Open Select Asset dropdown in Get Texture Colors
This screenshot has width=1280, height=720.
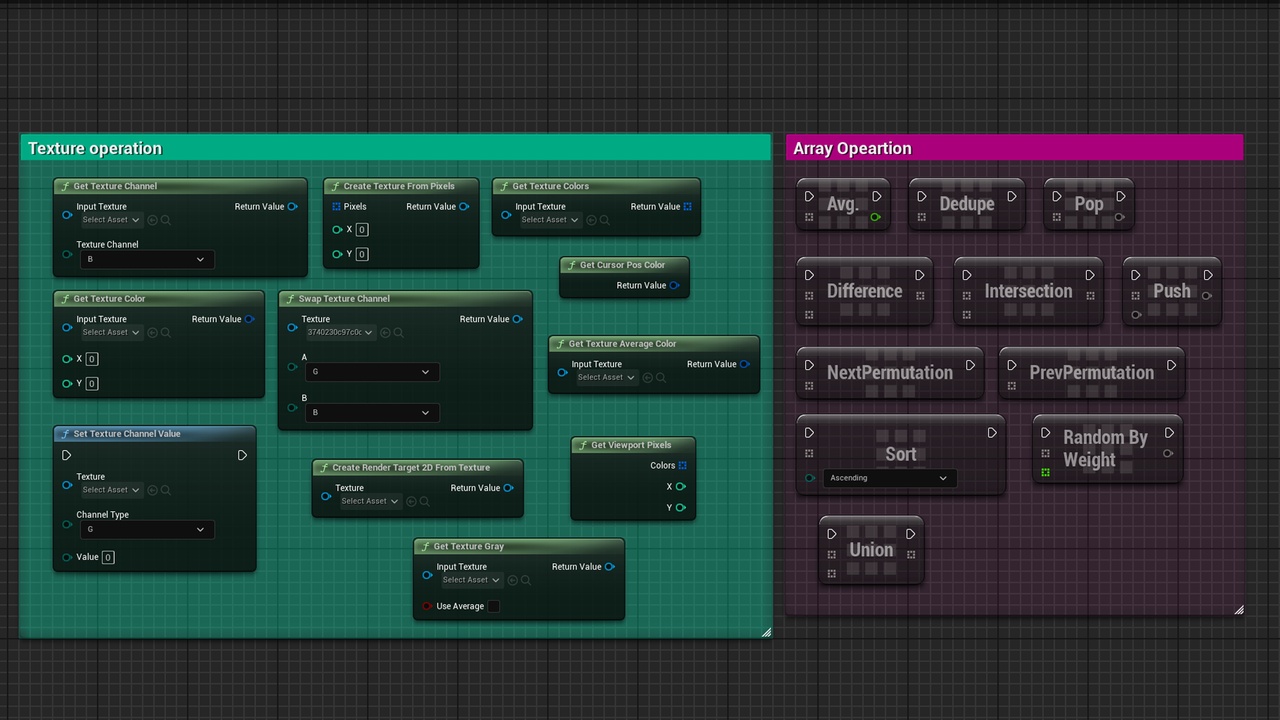(x=549, y=220)
